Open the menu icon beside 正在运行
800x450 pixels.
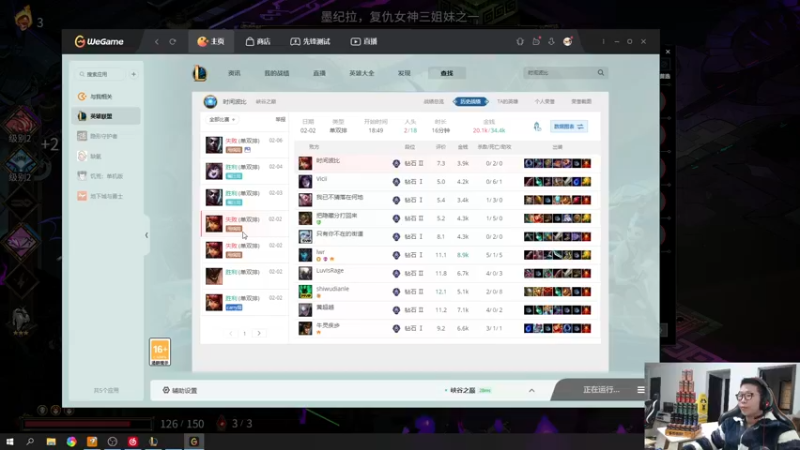click(x=641, y=390)
